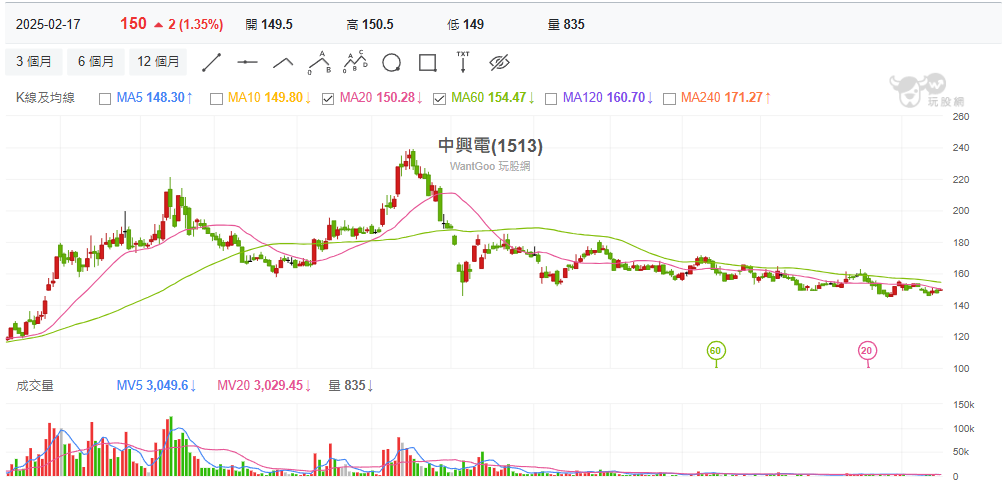The width and height of the screenshot is (1005, 480).
Task: Select the rectangle drawing tool
Action: tap(427, 62)
